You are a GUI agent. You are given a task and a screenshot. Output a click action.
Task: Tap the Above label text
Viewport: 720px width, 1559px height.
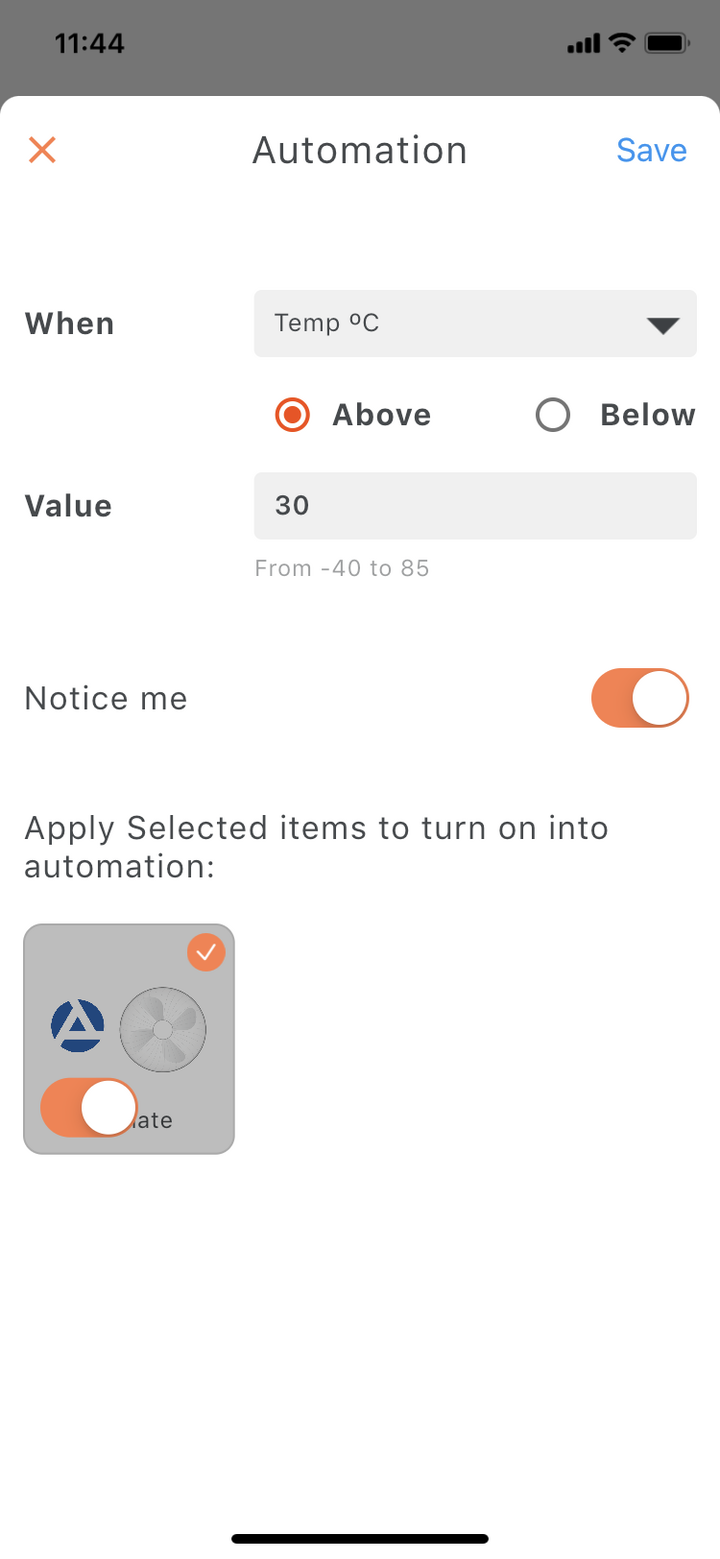coord(382,415)
